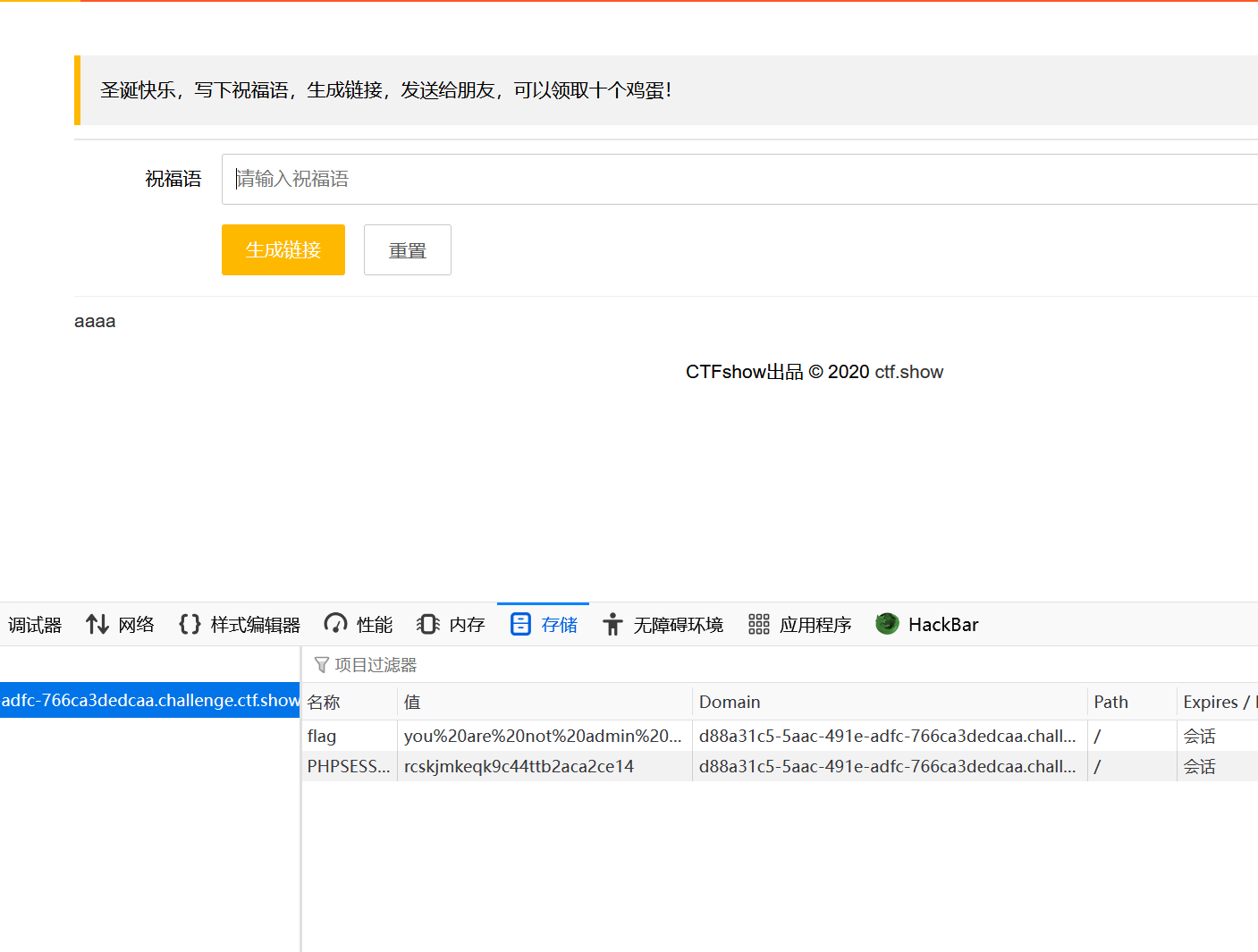The width and height of the screenshot is (1258, 952).
Task: Sort by the Domain column header
Action: 890,702
